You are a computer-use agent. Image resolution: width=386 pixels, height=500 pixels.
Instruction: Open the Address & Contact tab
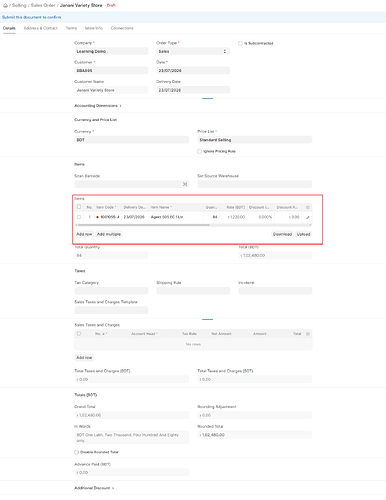point(40,28)
